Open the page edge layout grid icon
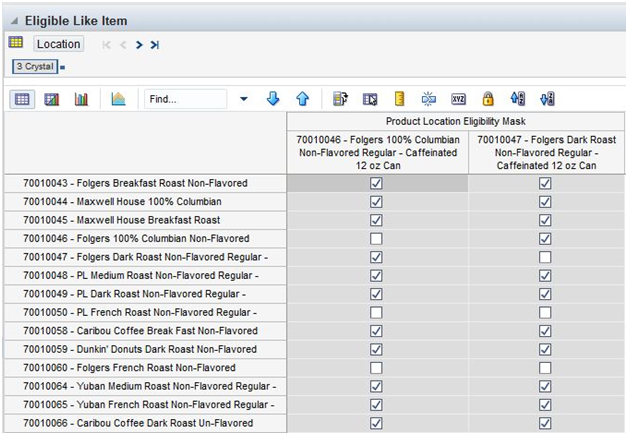Screen dimensions: 628x435 coord(16,42)
